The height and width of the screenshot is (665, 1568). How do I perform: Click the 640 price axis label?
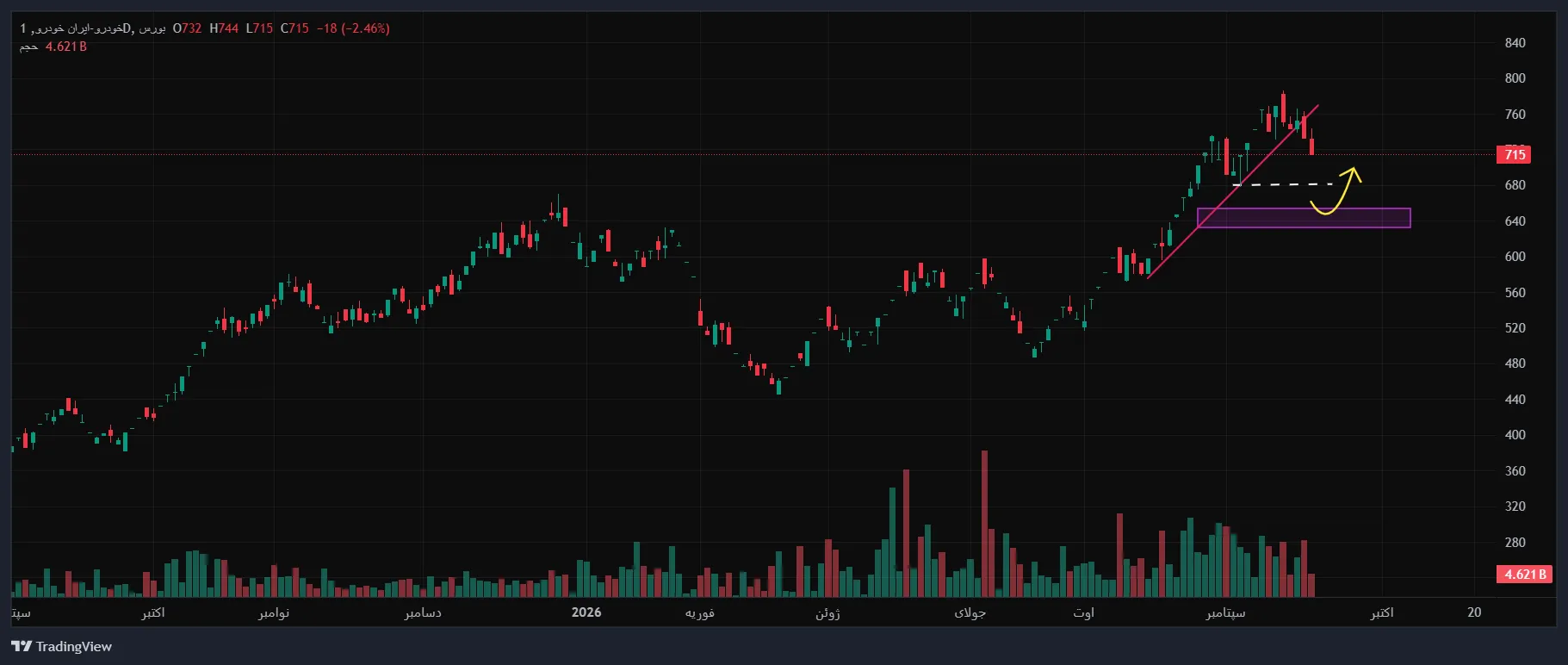tap(1515, 221)
